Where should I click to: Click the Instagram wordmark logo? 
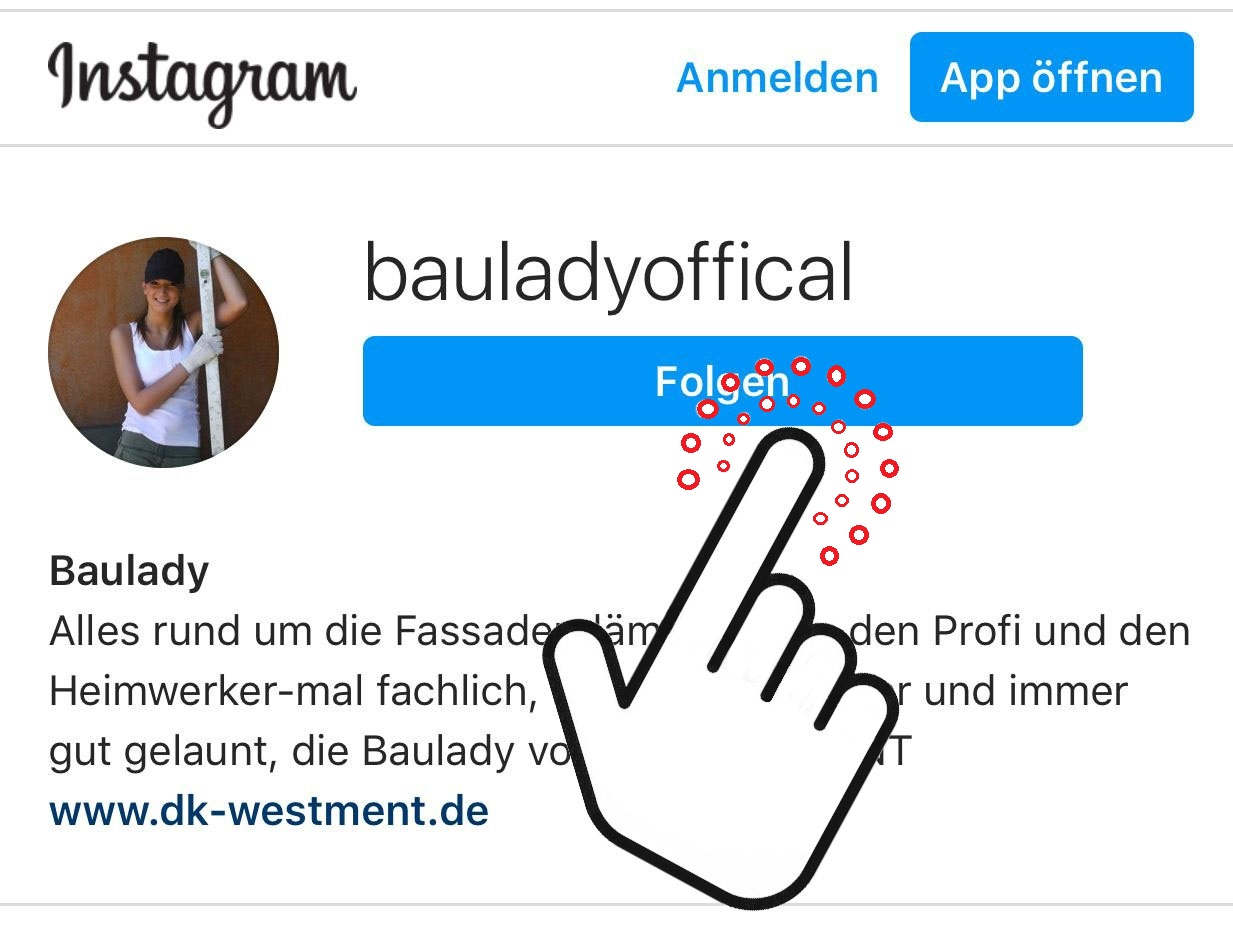(x=202, y=80)
